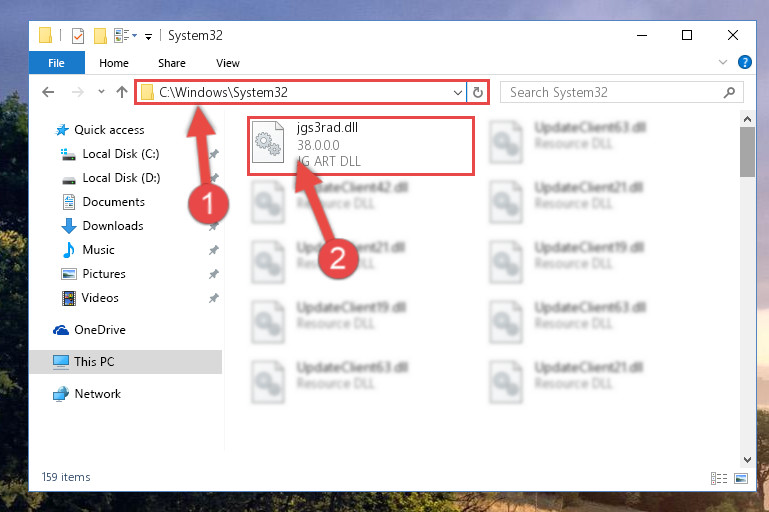Click the vertical scrollbar thumb
Screen dimensions: 769x512
(x=747, y=152)
